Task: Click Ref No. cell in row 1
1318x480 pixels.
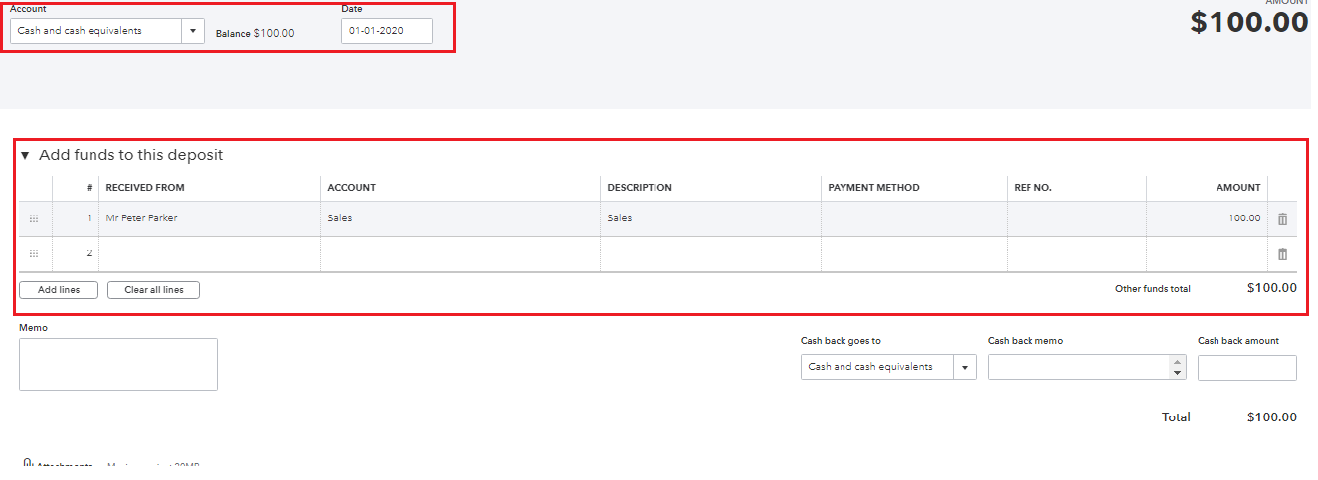Action: [x=1077, y=219]
